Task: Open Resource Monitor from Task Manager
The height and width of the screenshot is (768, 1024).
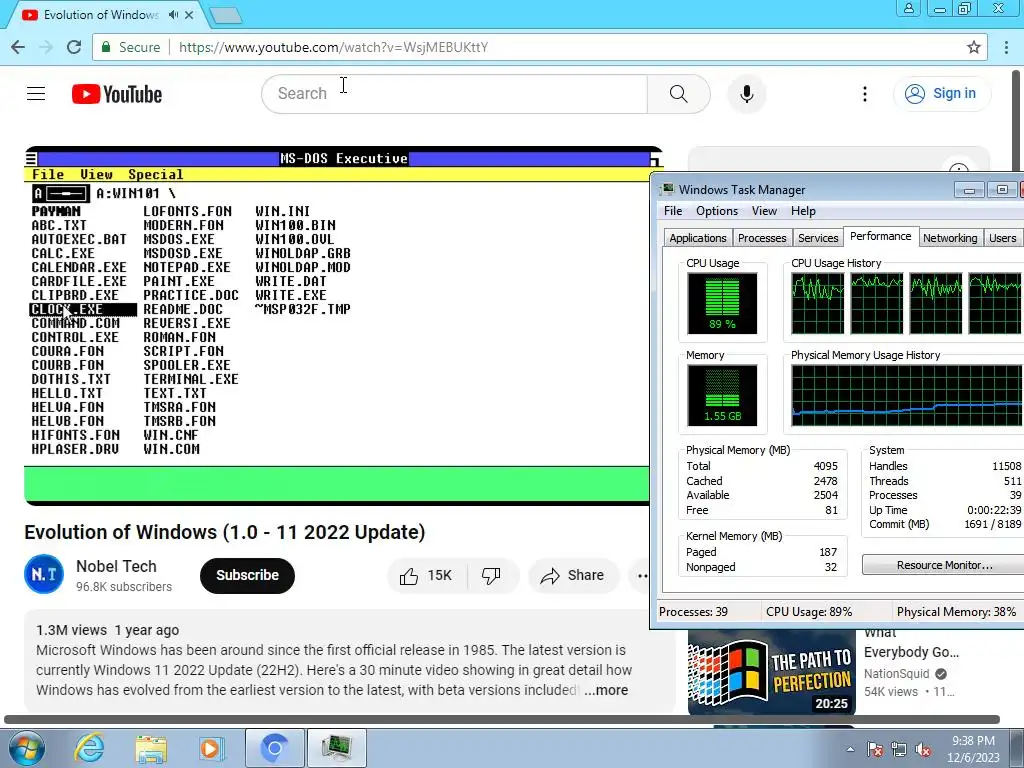Action: [x=944, y=565]
